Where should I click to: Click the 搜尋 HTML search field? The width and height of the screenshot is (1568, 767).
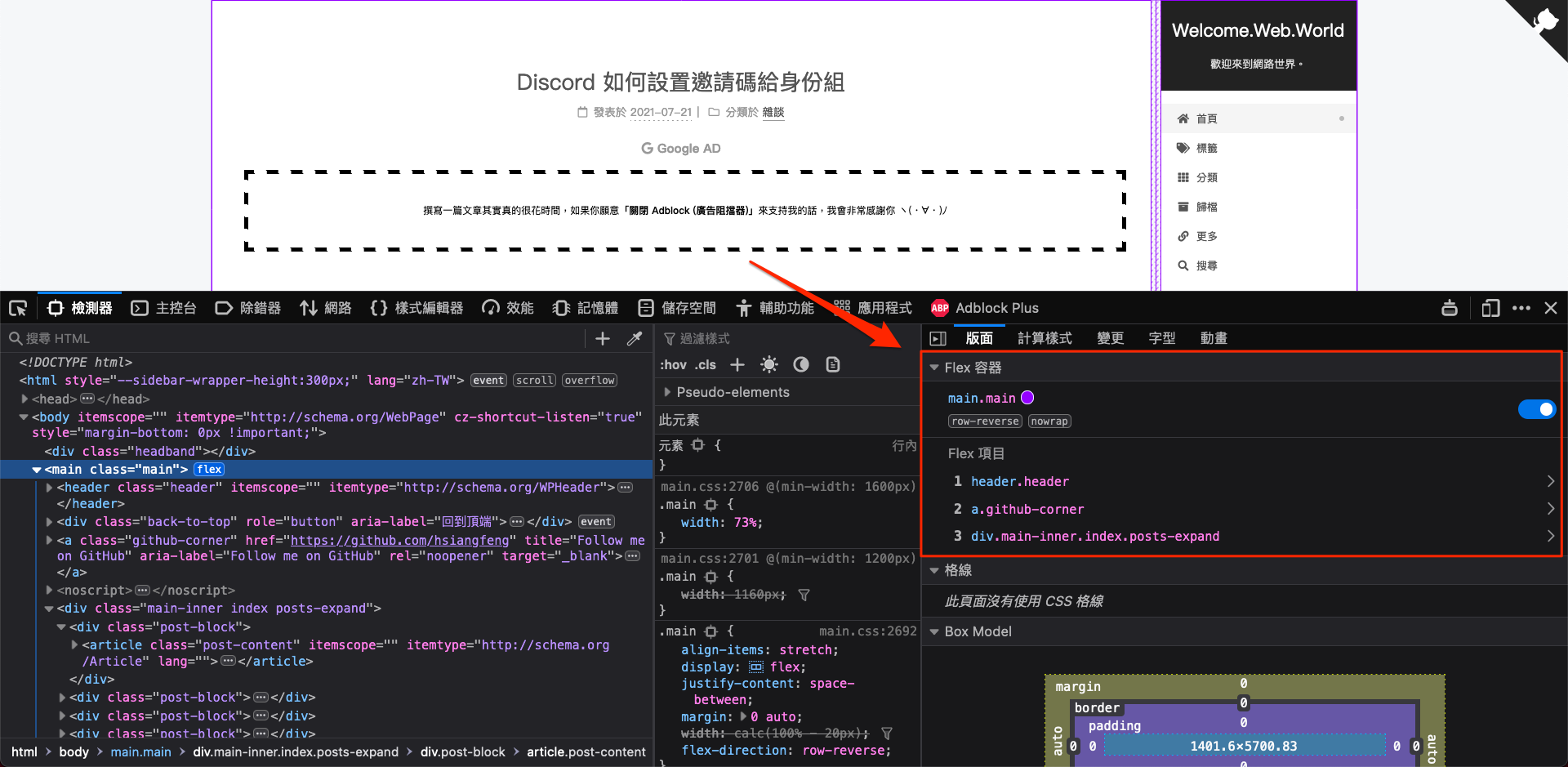294,338
